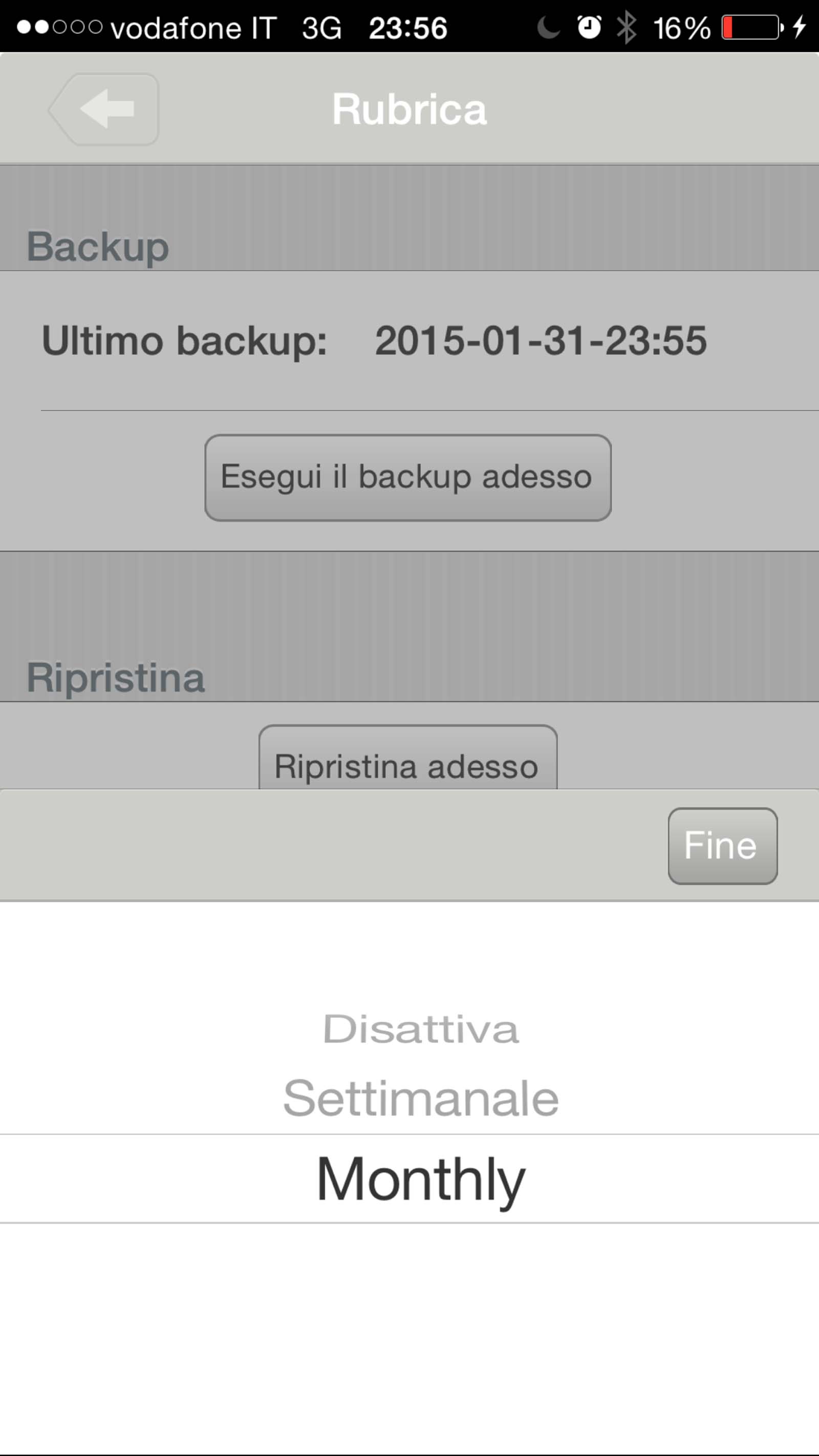Tap the charging bolt icon
The height and width of the screenshot is (1456, 819).
(799, 27)
